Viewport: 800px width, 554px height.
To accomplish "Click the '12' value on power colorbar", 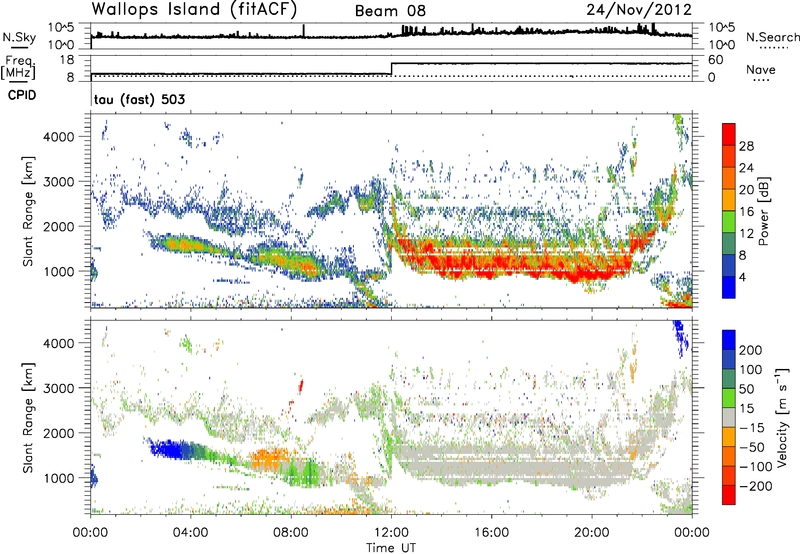I will coord(746,234).
